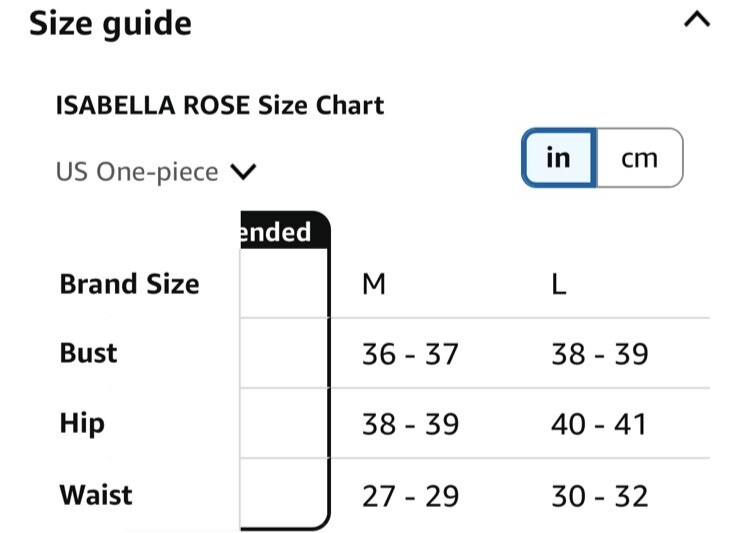Collapse the Size guide section chevron
This screenshot has width=739, height=533.
pyautogui.click(x=697, y=20)
